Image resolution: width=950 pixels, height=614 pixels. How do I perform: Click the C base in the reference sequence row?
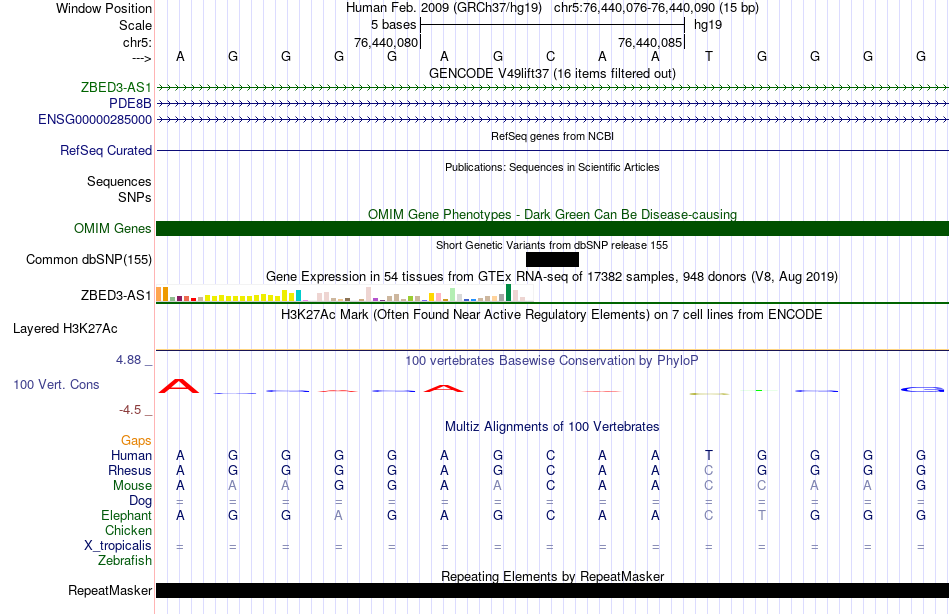[x=550, y=56]
